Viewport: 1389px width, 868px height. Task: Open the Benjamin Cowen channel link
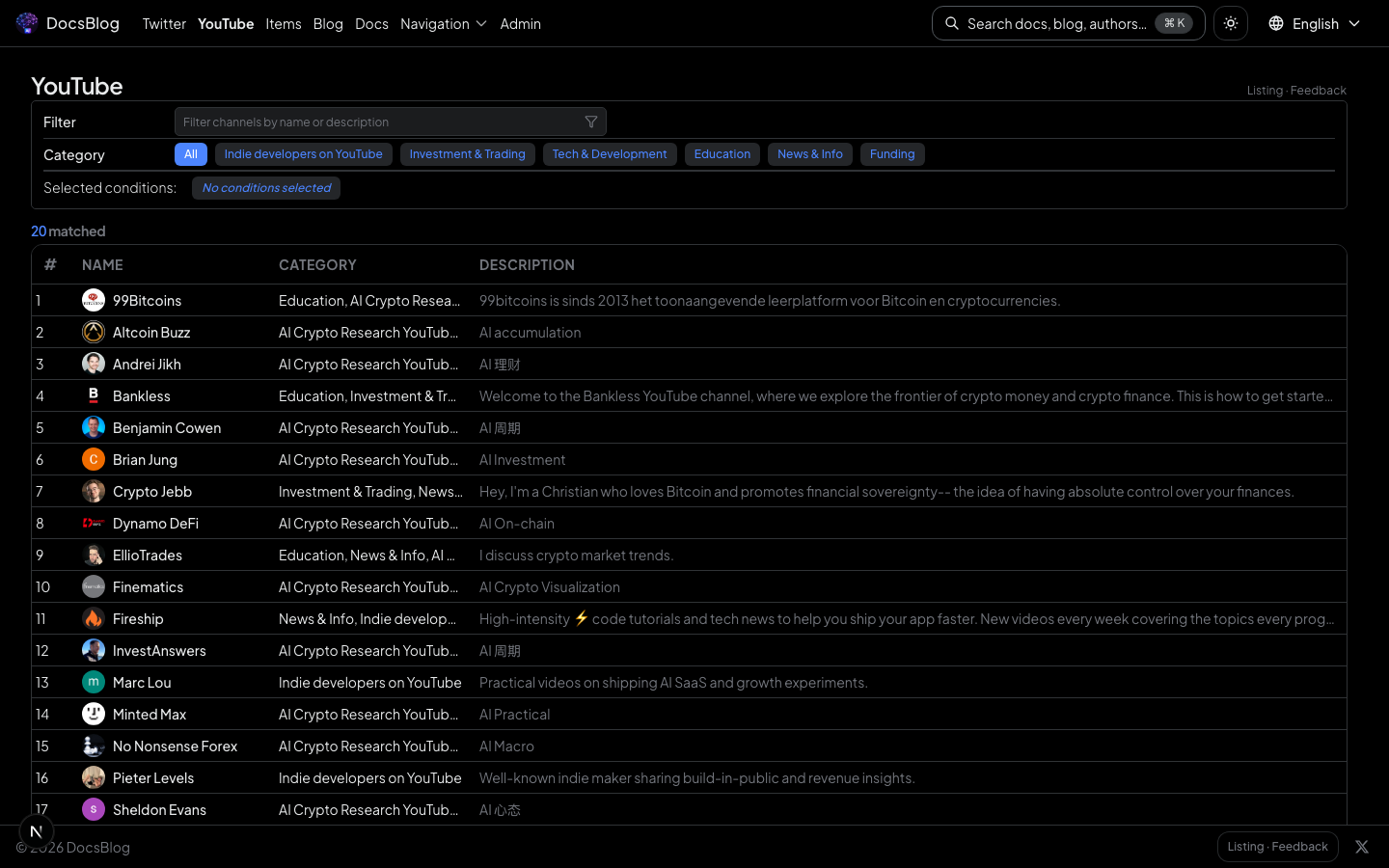coord(167,427)
